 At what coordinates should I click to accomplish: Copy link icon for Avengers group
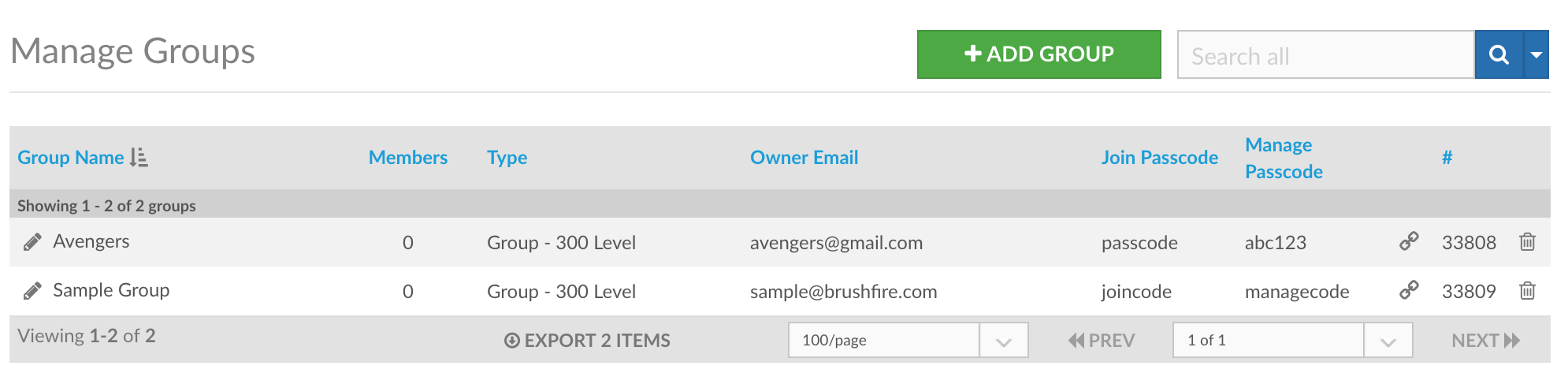point(1409,241)
